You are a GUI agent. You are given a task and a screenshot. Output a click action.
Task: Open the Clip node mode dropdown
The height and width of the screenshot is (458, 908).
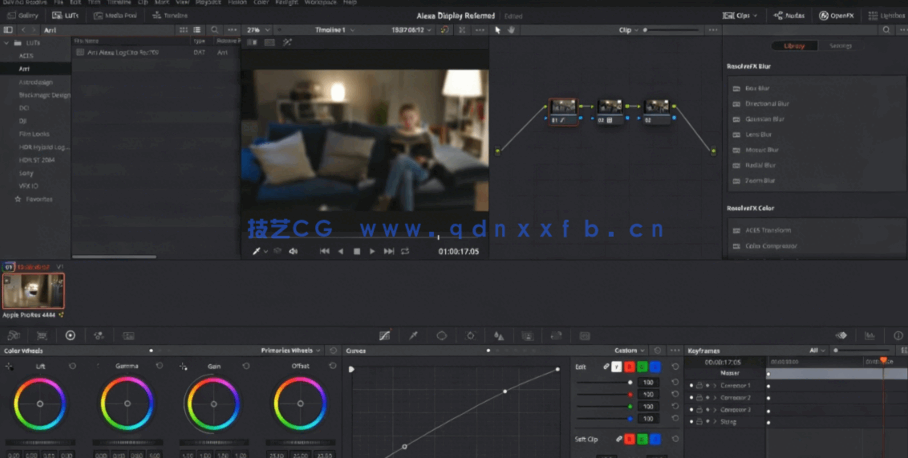click(x=628, y=30)
